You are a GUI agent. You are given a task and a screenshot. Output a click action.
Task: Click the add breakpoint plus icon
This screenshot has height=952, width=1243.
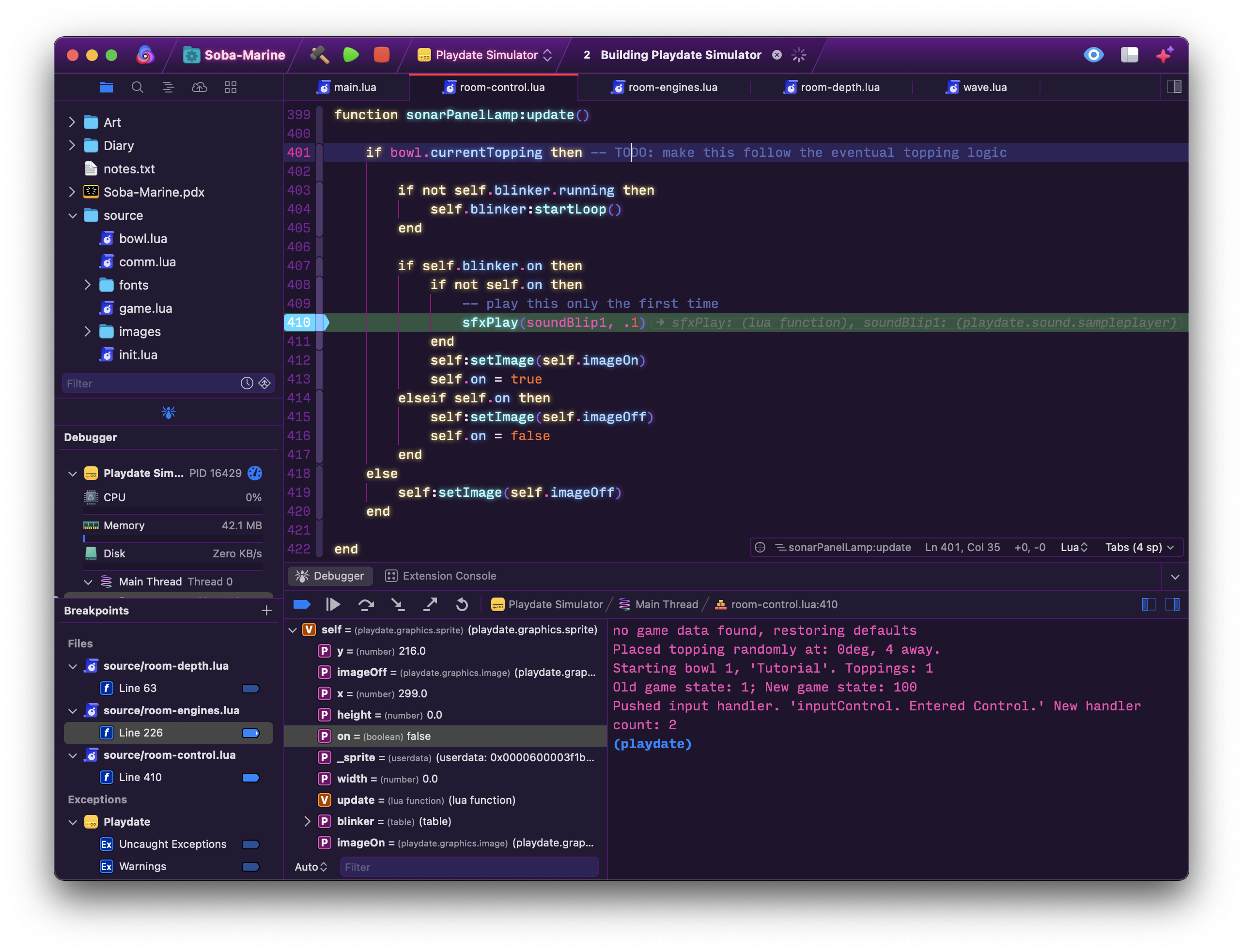[266, 610]
